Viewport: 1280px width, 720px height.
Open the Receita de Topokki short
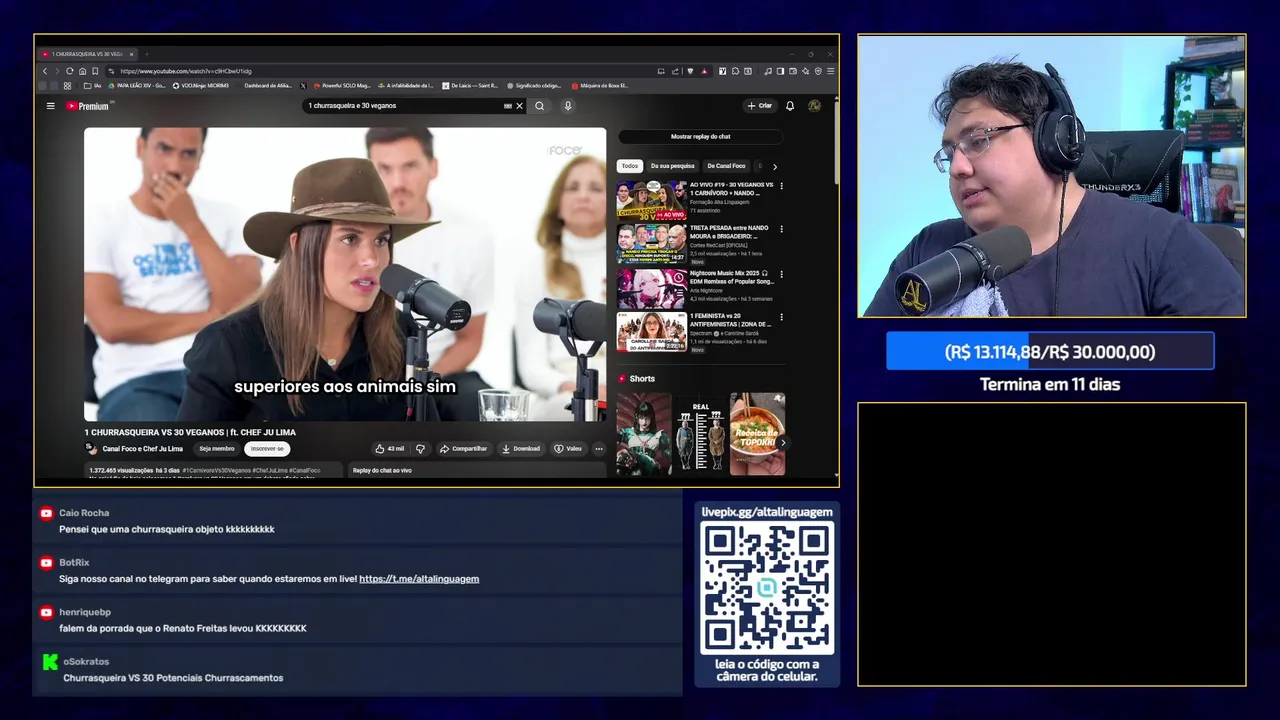[757, 433]
